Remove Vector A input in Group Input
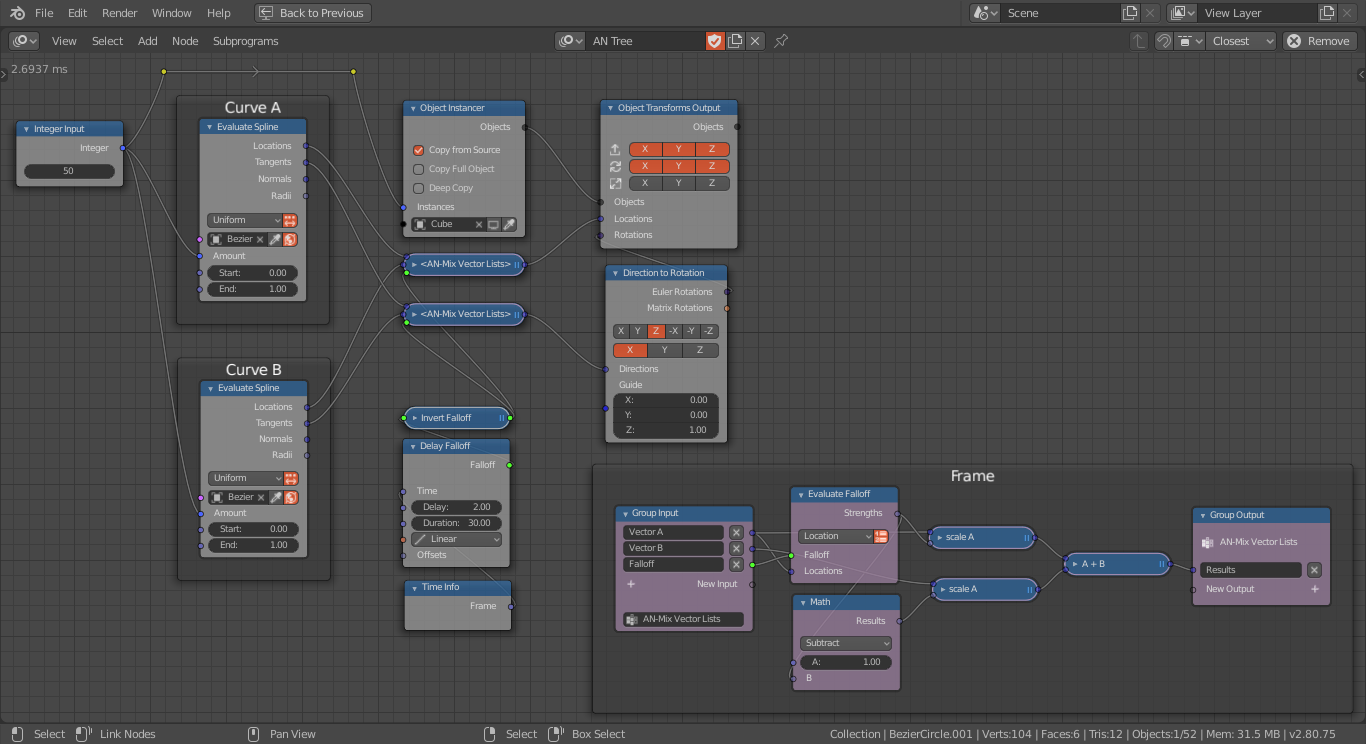This screenshot has width=1366, height=744. coord(736,532)
